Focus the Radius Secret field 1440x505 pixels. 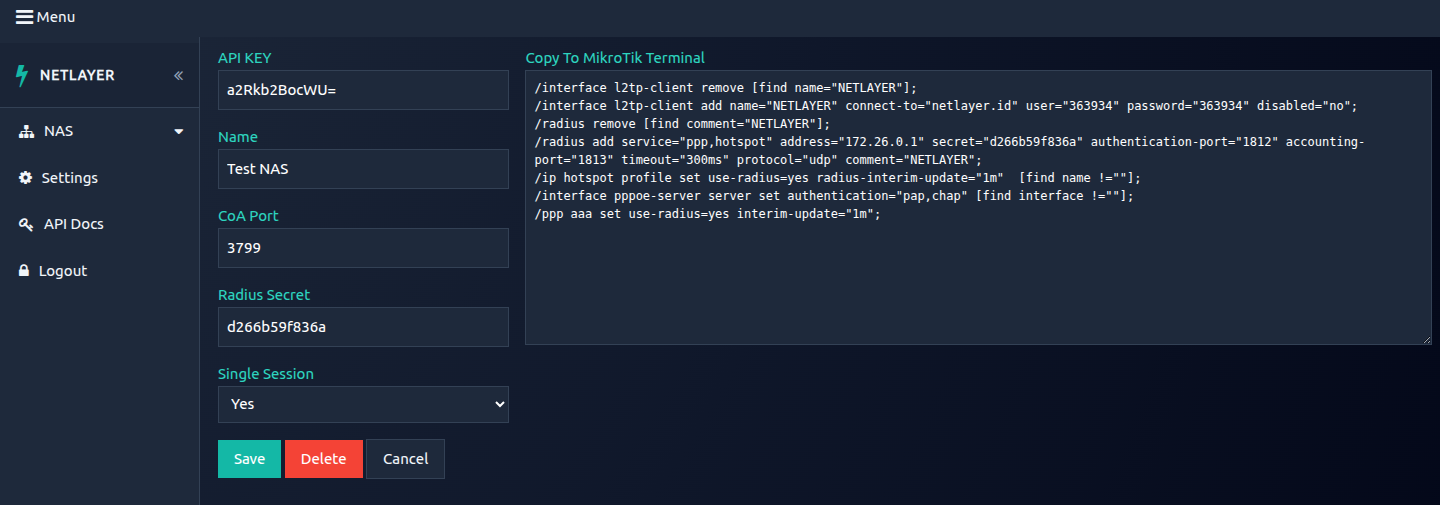tap(363, 327)
